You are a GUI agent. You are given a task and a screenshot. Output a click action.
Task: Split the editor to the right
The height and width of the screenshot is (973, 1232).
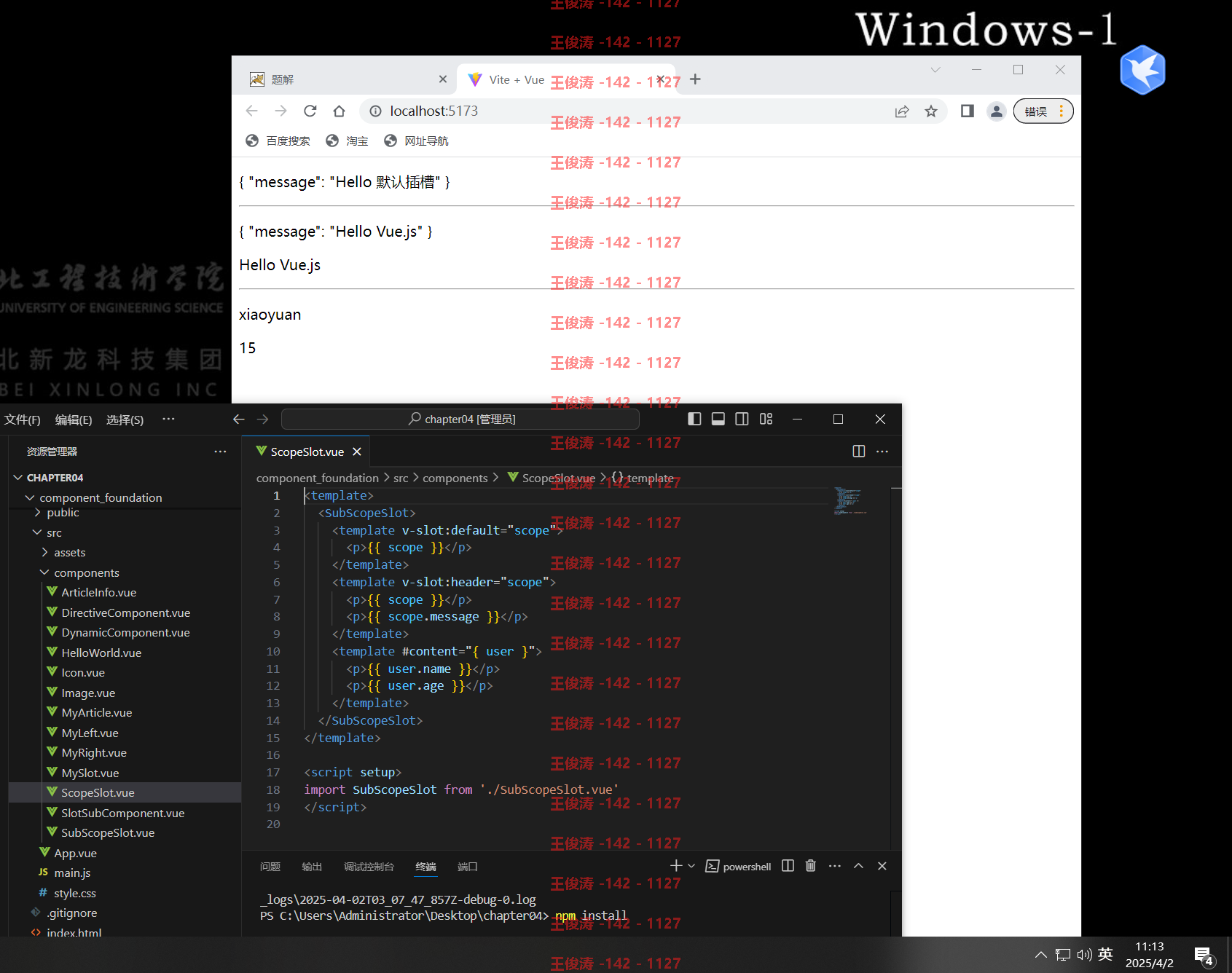pos(859,452)
